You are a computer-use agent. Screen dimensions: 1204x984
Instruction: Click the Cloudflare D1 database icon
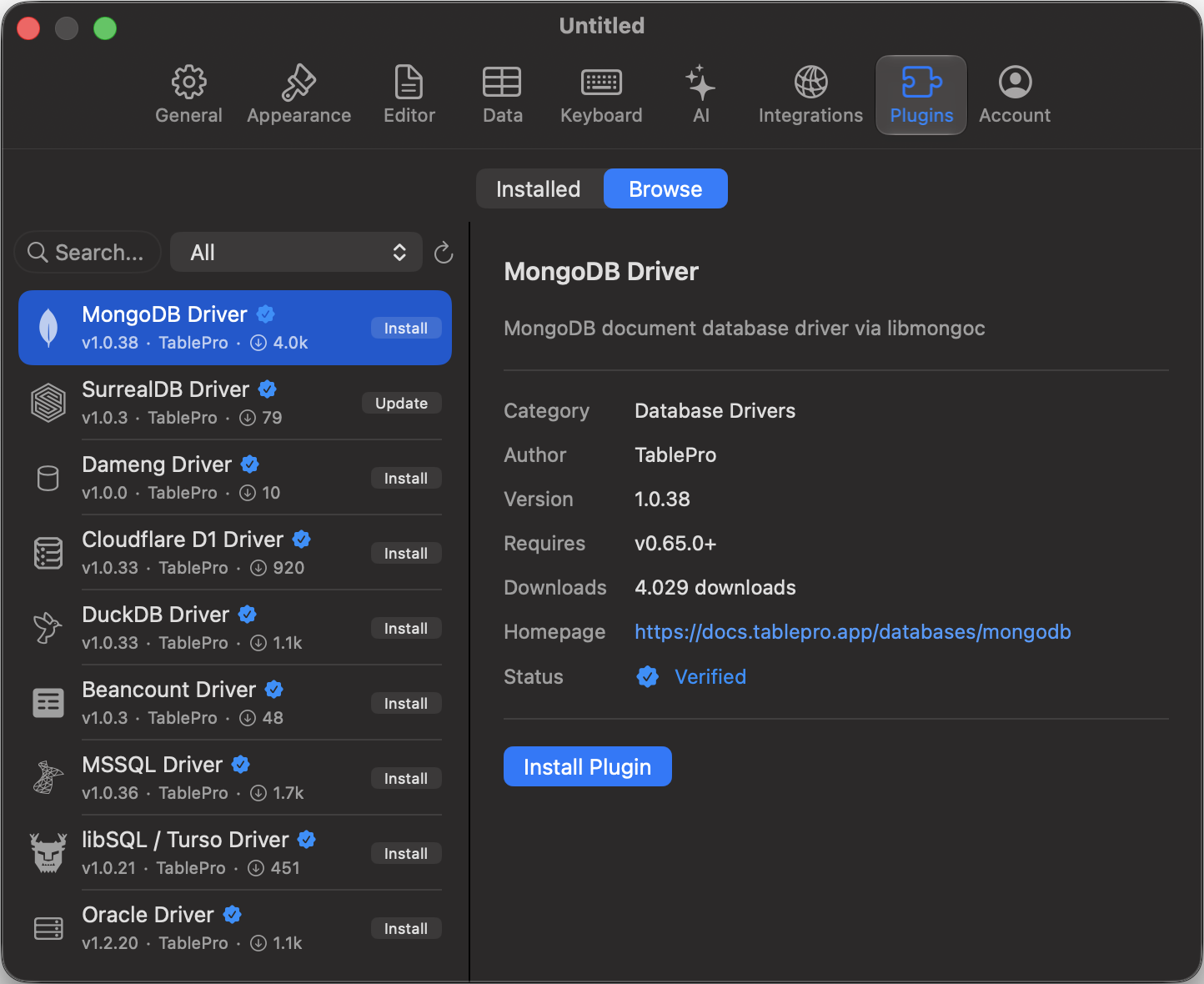click(48, 553)
